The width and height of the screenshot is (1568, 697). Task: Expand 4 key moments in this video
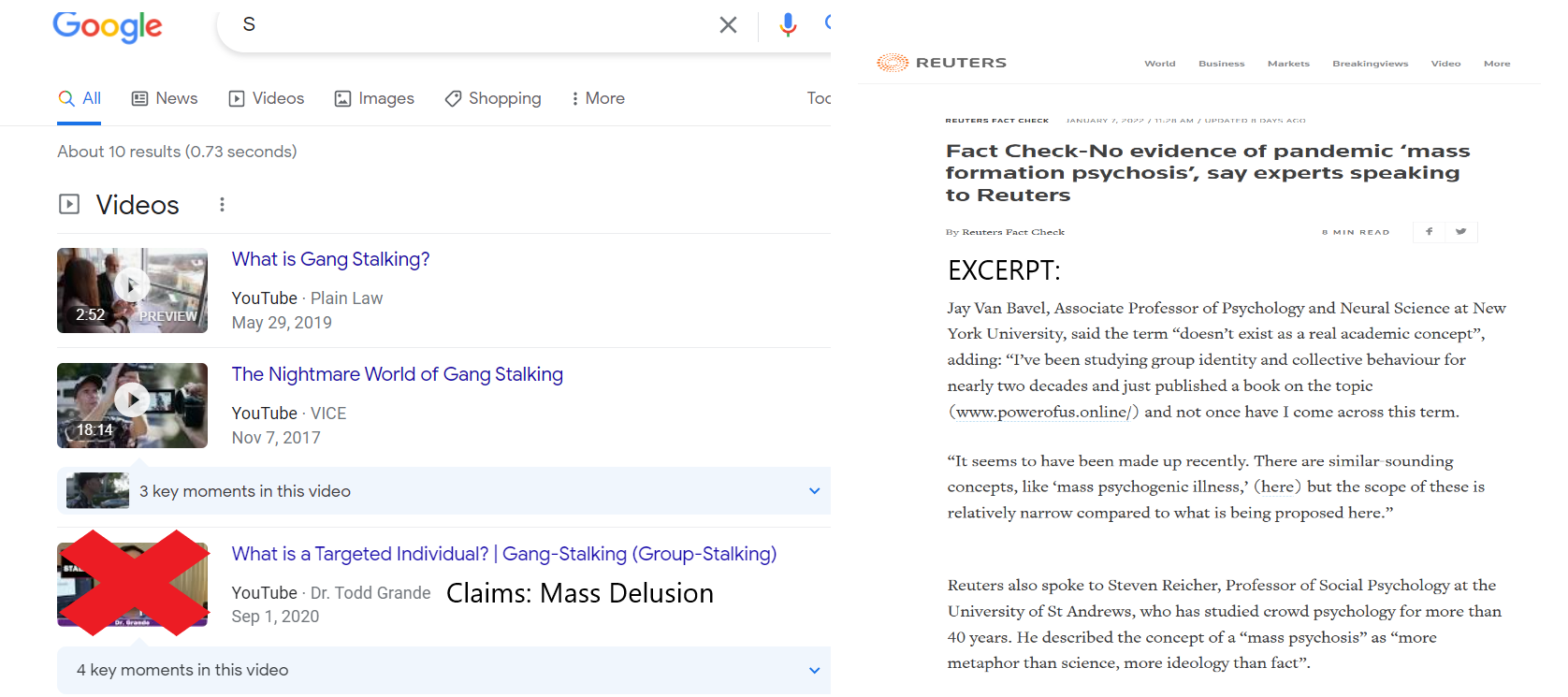[x=443, y=670]
